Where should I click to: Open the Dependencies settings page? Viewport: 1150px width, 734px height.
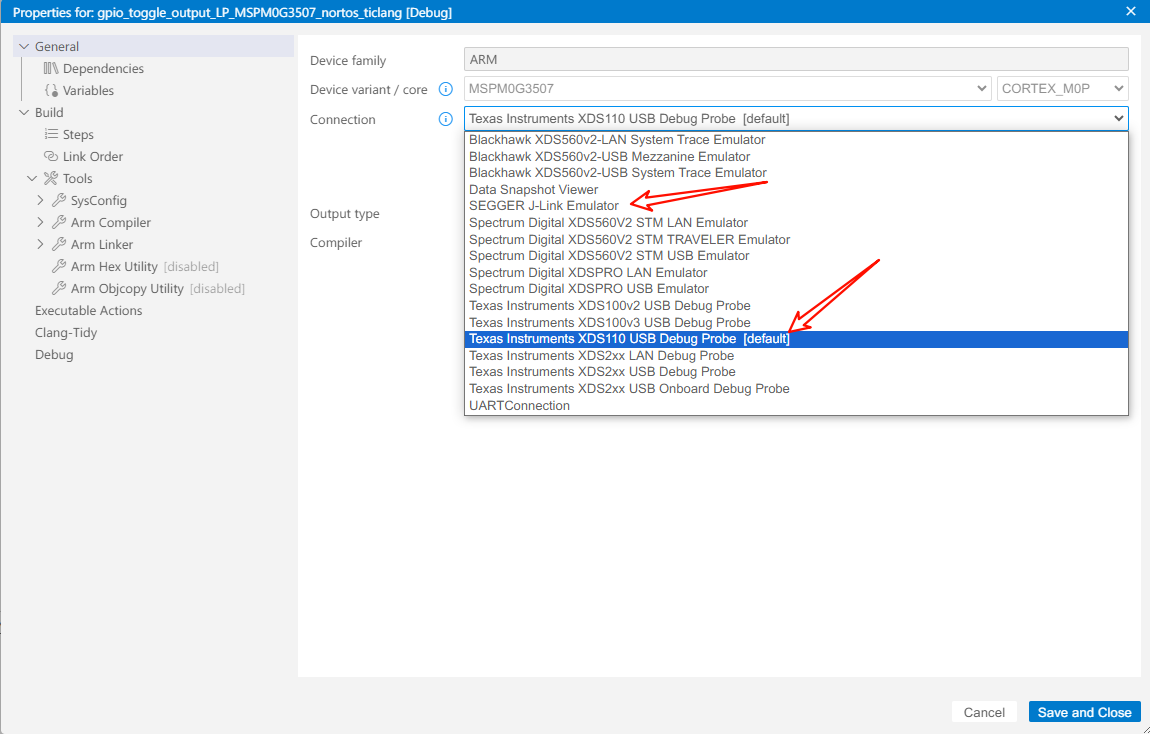coord(103,68)
